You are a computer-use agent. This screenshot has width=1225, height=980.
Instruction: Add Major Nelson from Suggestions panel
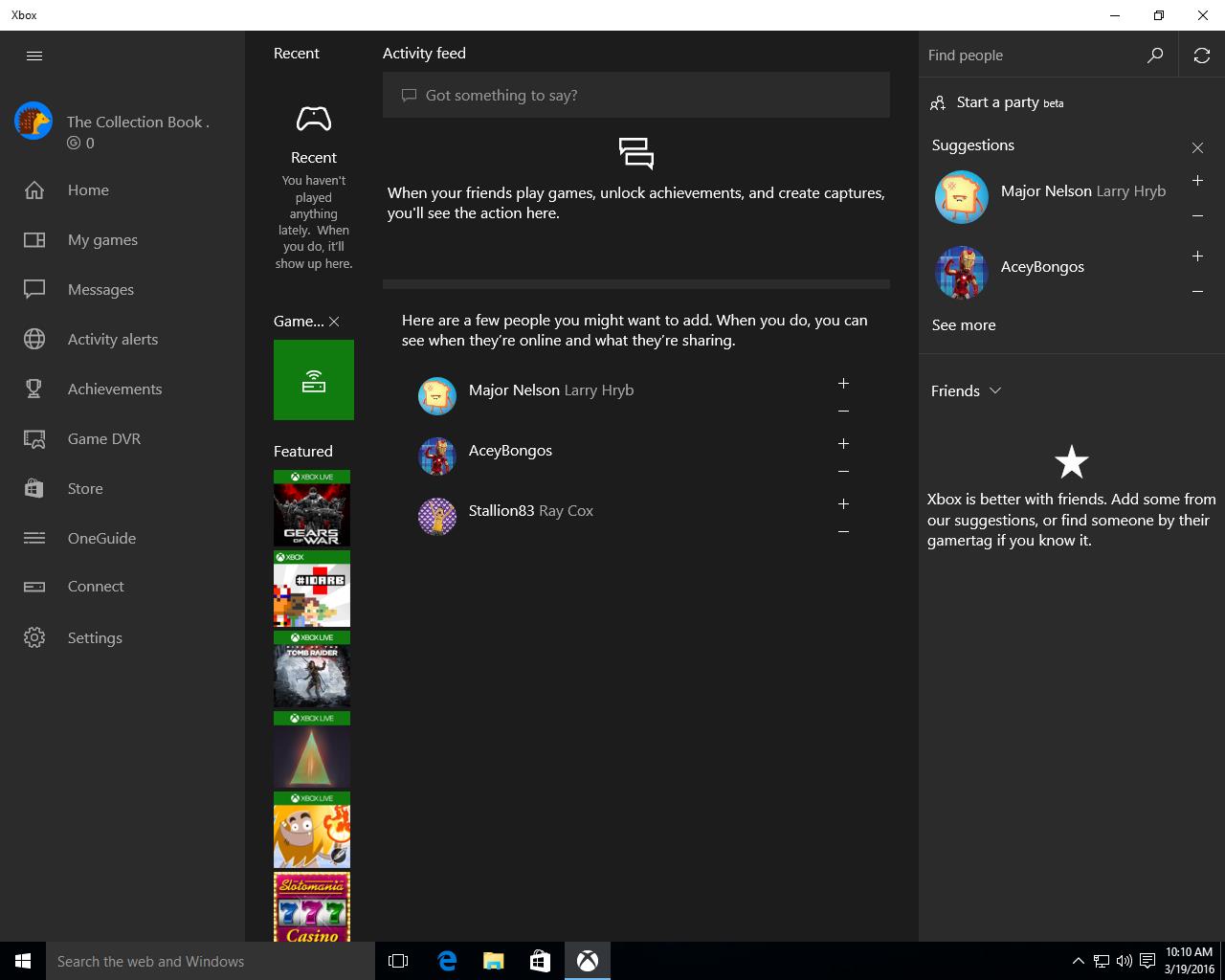click(1197, 180)
